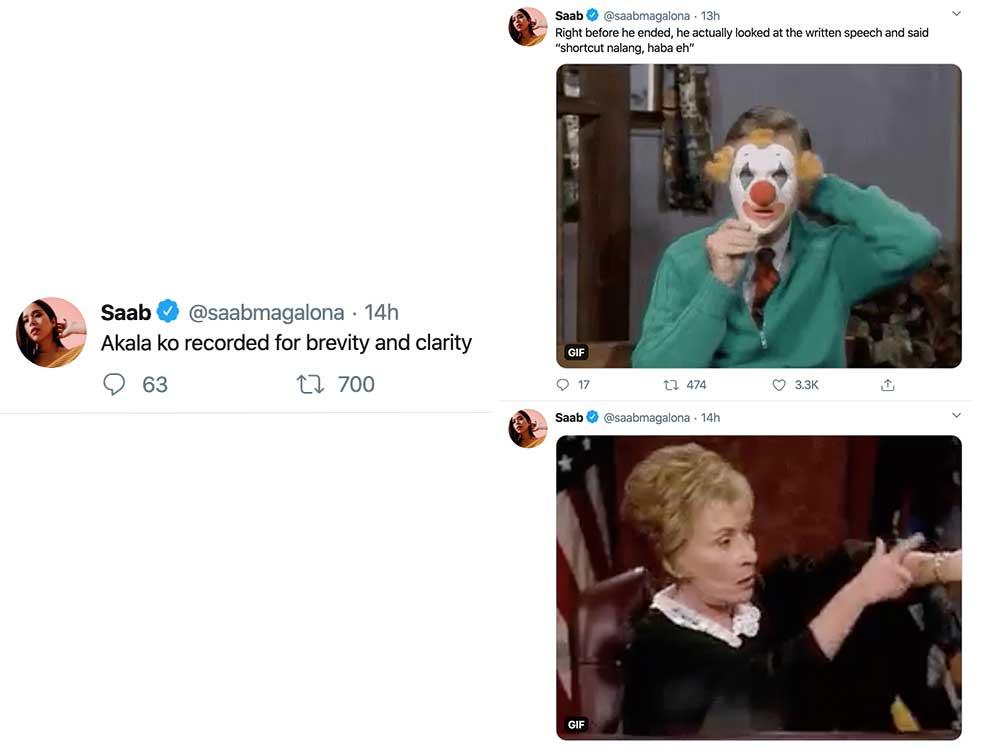Screen dimensions: 1000x750
Task: Click the verified badge on the judge GIF tweet
Action: (x=592, y=417)
